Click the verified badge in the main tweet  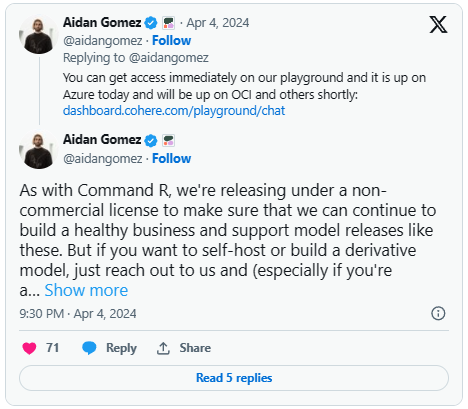tap(151, 140)
